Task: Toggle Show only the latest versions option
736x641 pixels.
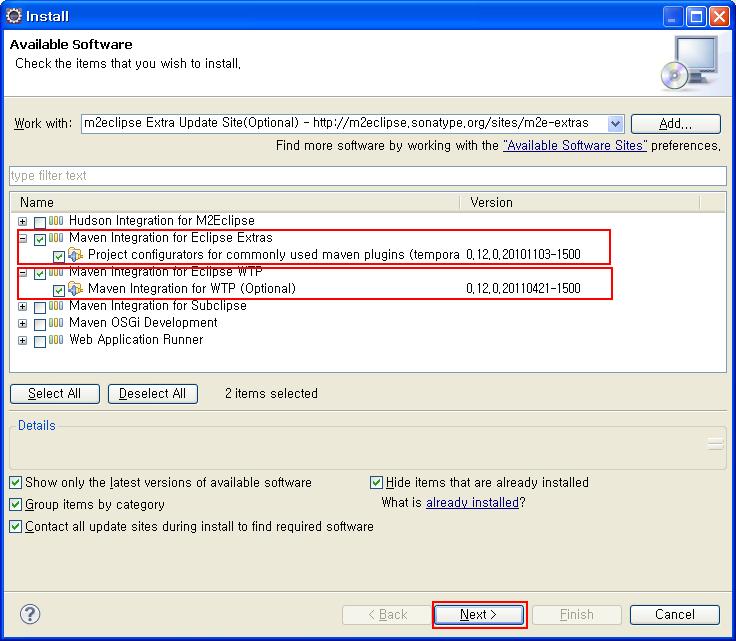Action: point(15,482)
